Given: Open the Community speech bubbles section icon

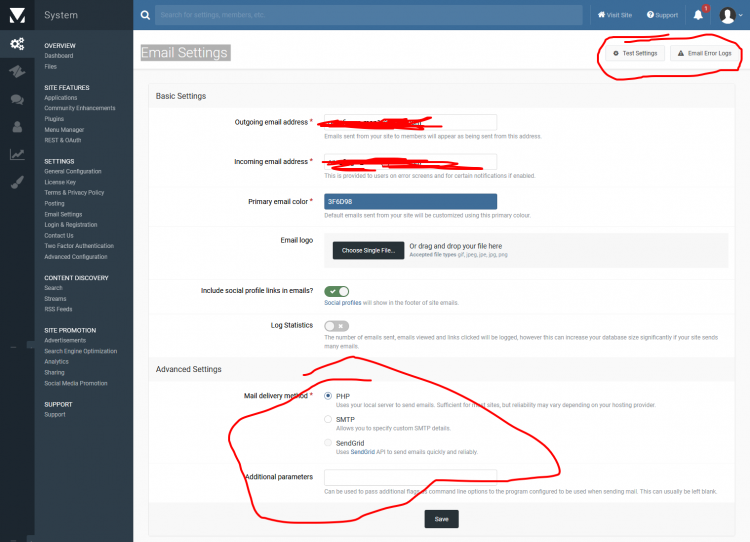Looking at the screenshot, I should [x=17, y=99].
